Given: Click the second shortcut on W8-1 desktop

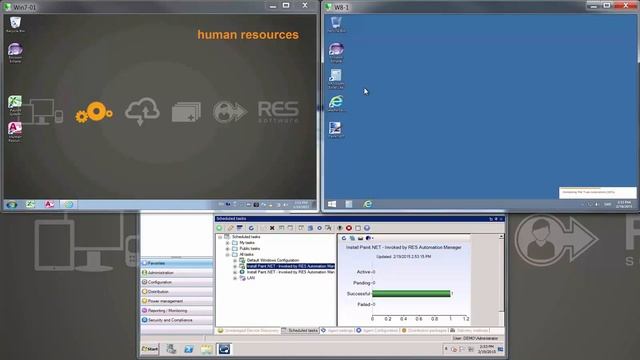Looking at the screenshot, I should point(336,52).
